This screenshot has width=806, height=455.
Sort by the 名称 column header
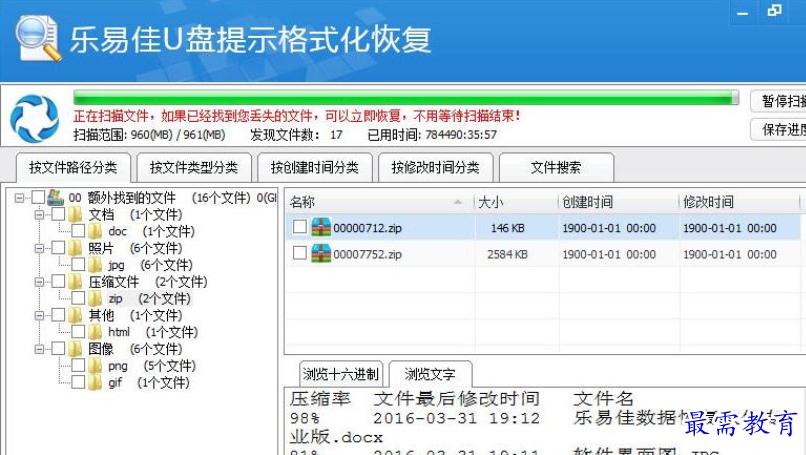(379, 202)
